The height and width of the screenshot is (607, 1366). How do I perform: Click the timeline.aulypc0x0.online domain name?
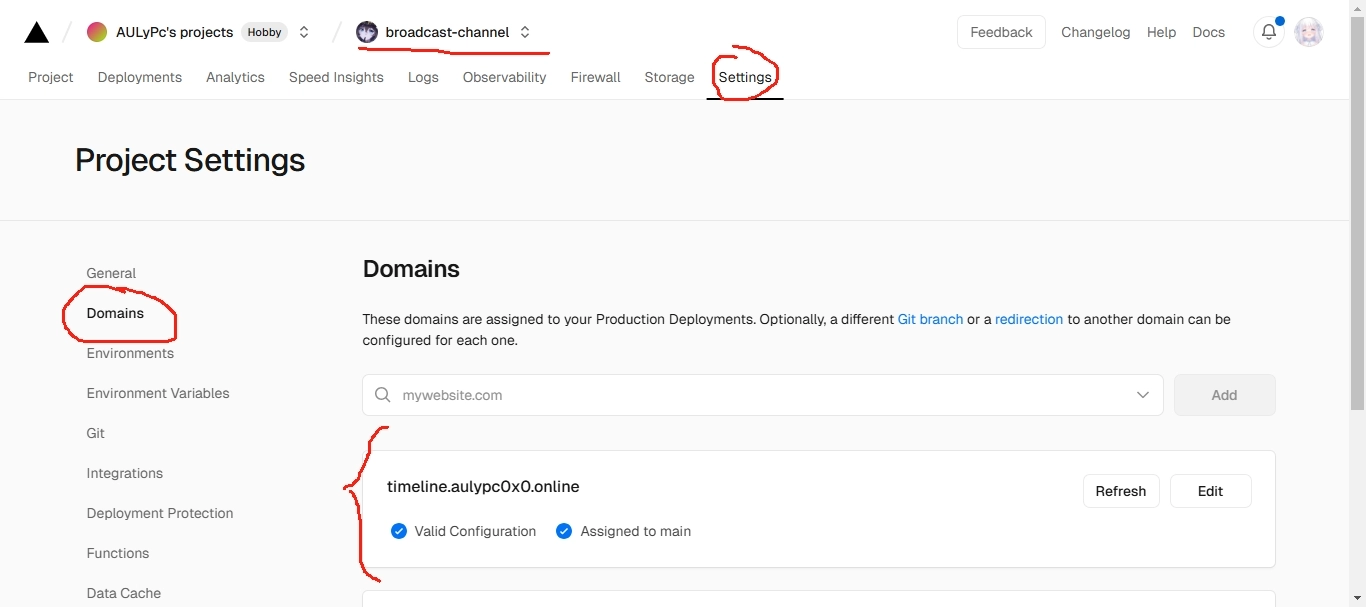[x=483, y=487]
